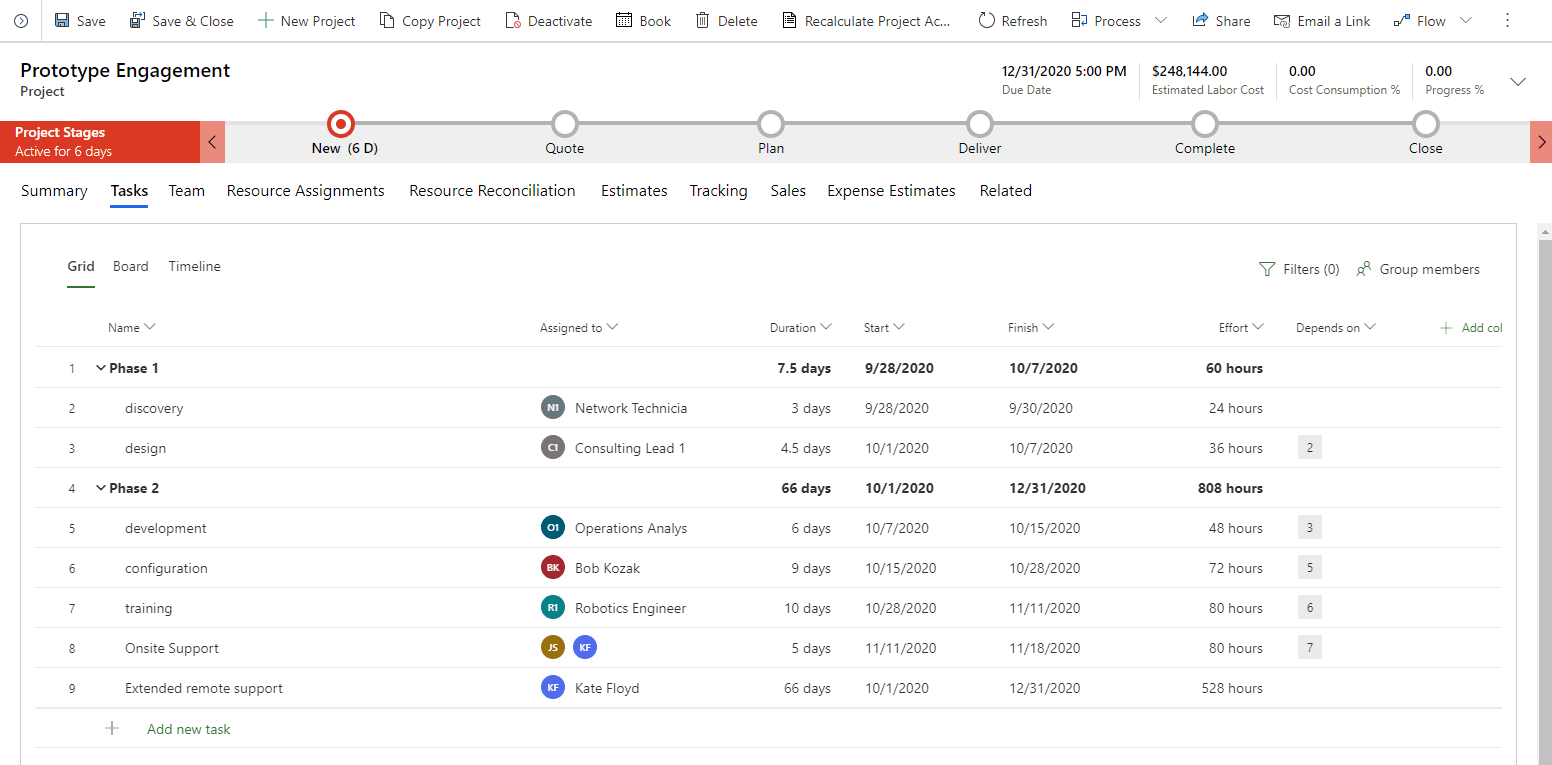Click Network Technician avatar on discovery
The height and width of the screenshot is (765, 1552).
553,408
